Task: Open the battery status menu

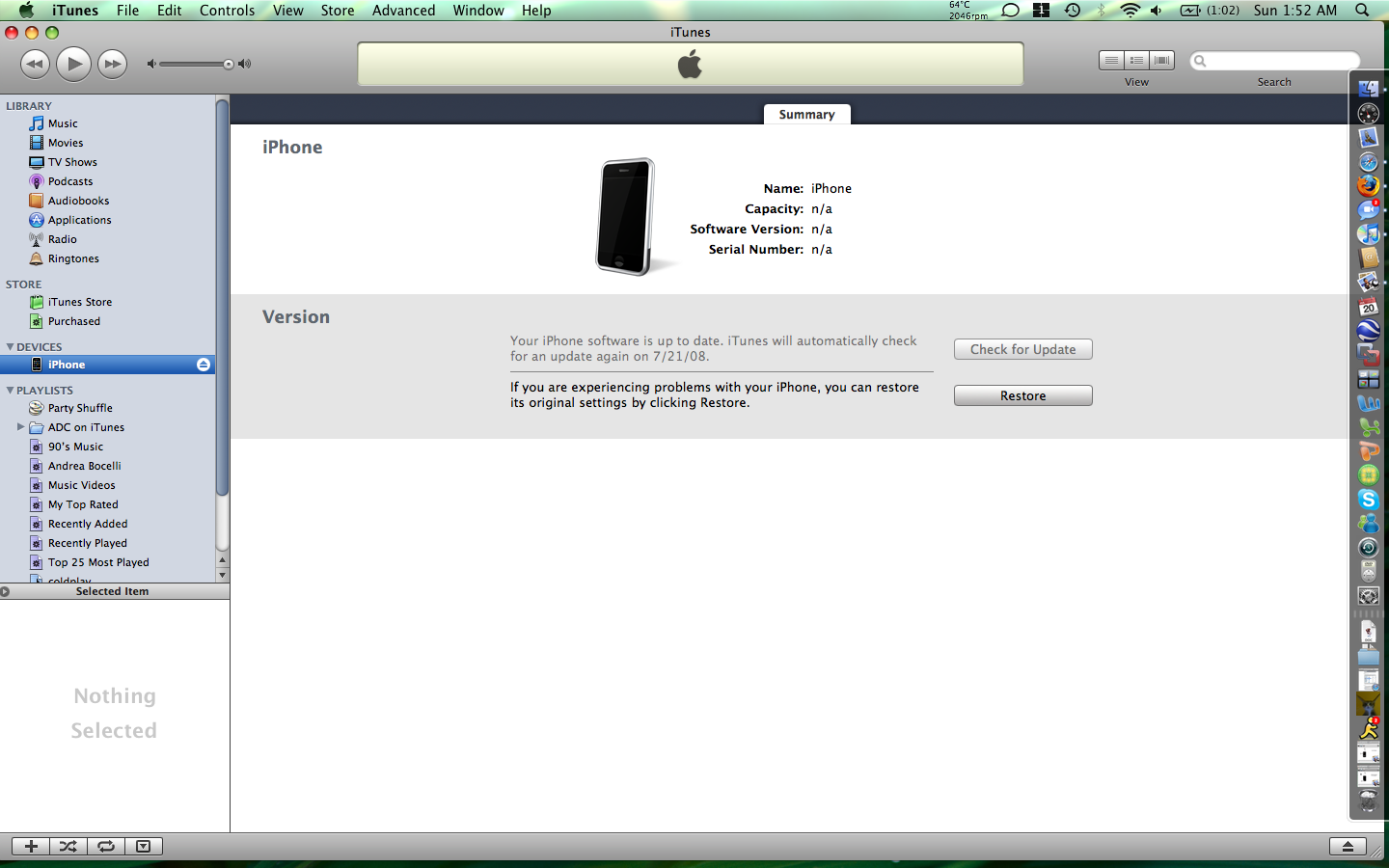Action: pos(1211,11)
